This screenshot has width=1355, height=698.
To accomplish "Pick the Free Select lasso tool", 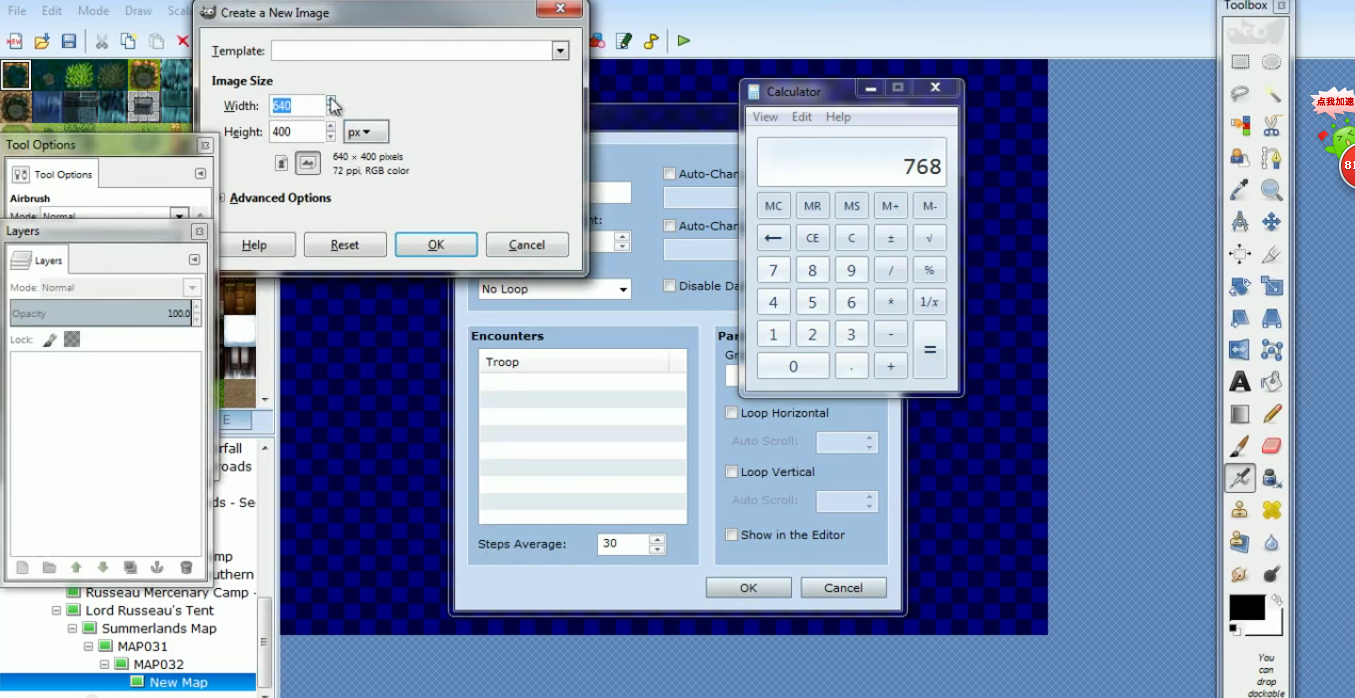I will tap(1240, 93).
